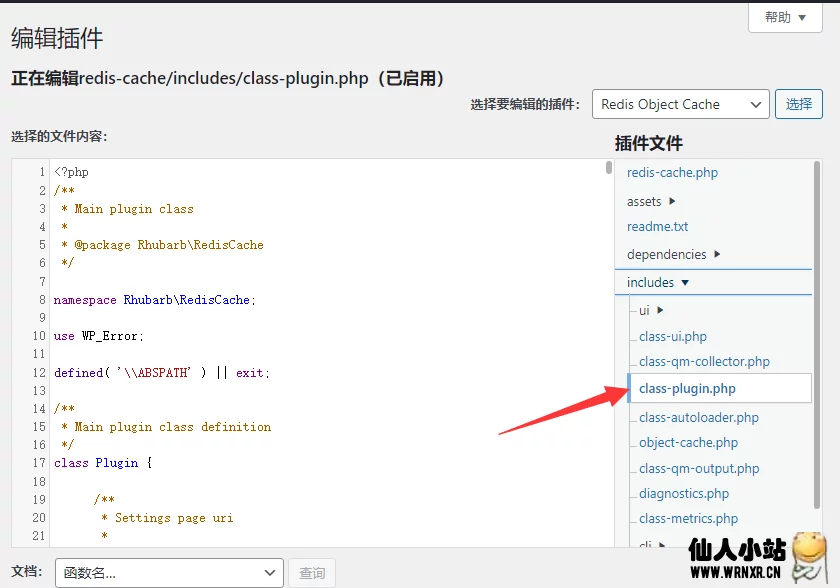Screen dimensions: 840x588
Task: Click the 查询 lookup button
Action: (312, 573)
